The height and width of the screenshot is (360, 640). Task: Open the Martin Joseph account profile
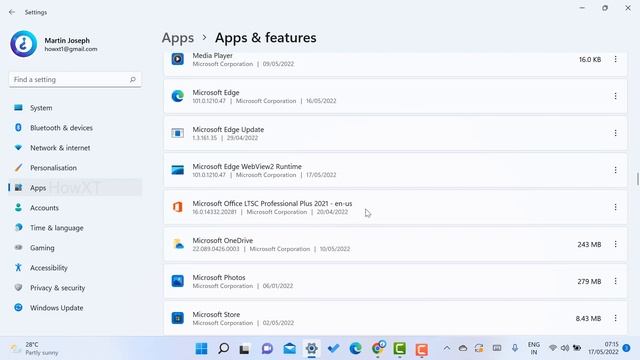54,44
